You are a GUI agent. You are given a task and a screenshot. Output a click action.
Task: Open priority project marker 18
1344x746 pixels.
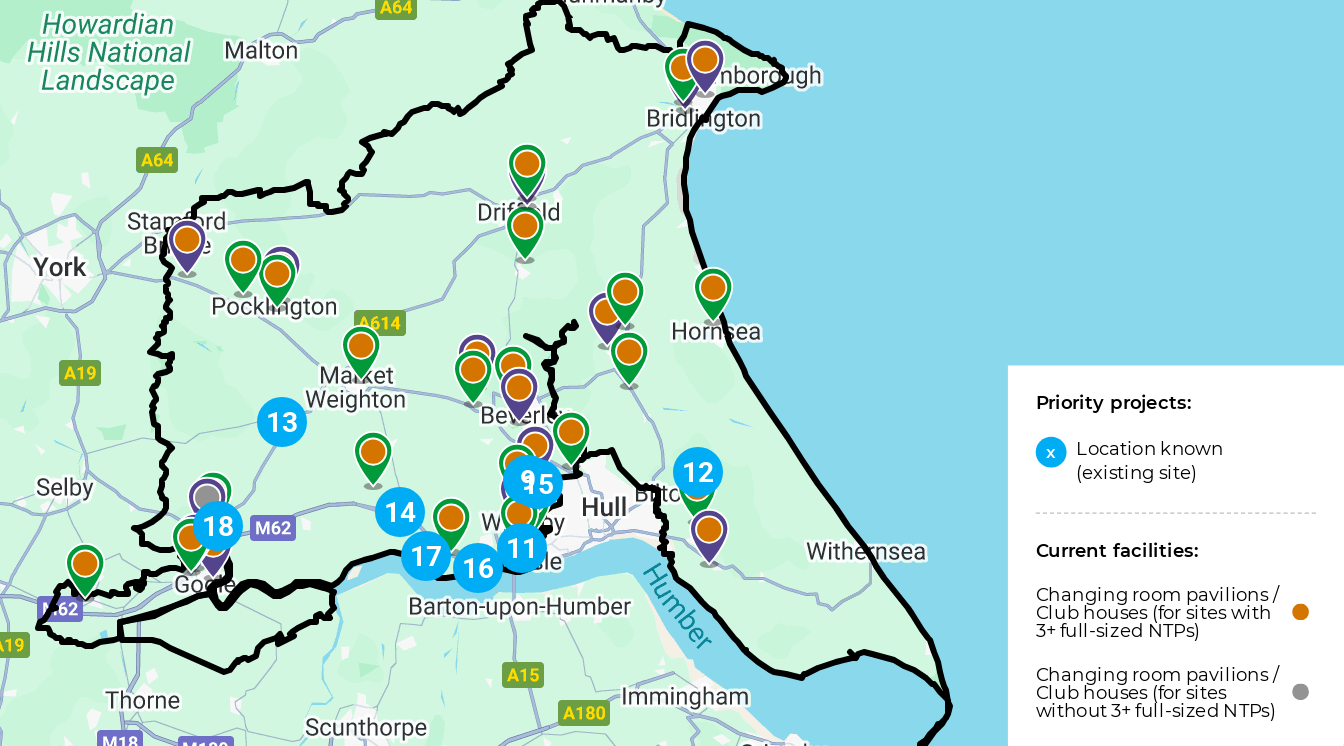coord(218,526)
